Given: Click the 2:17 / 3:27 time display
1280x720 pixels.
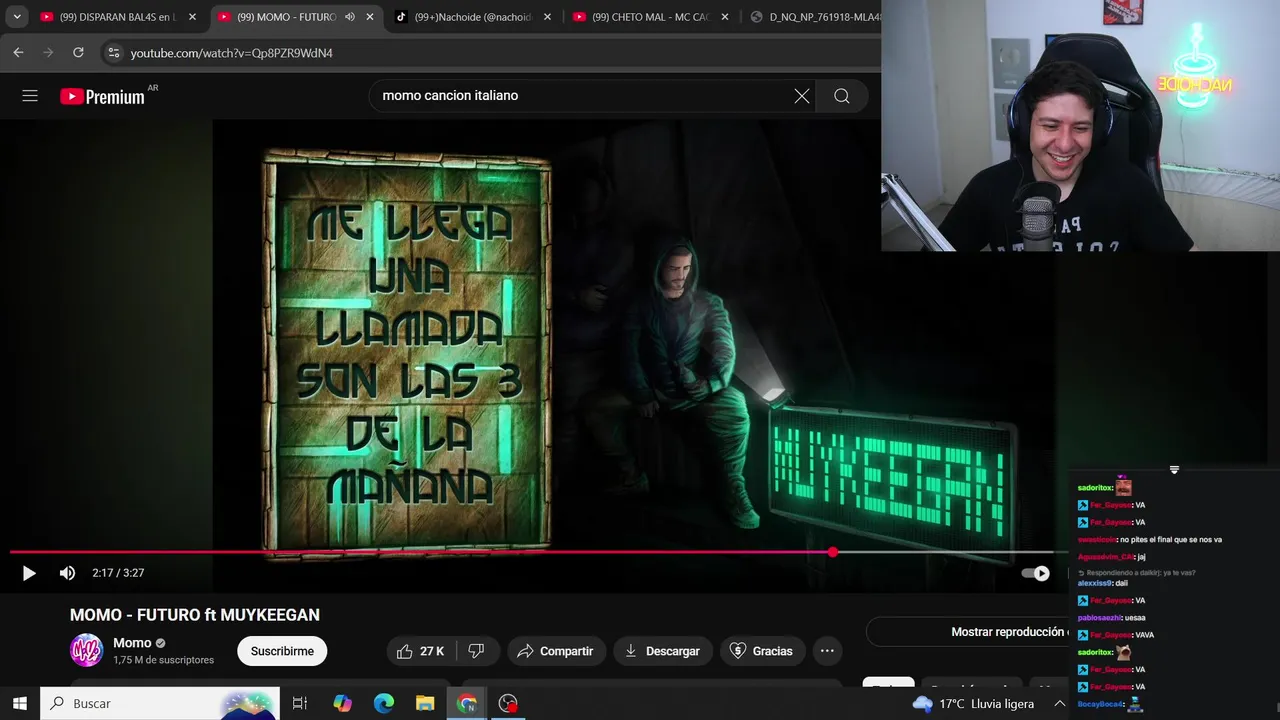Looking at the screenshot, I should (x=118, y=573).
